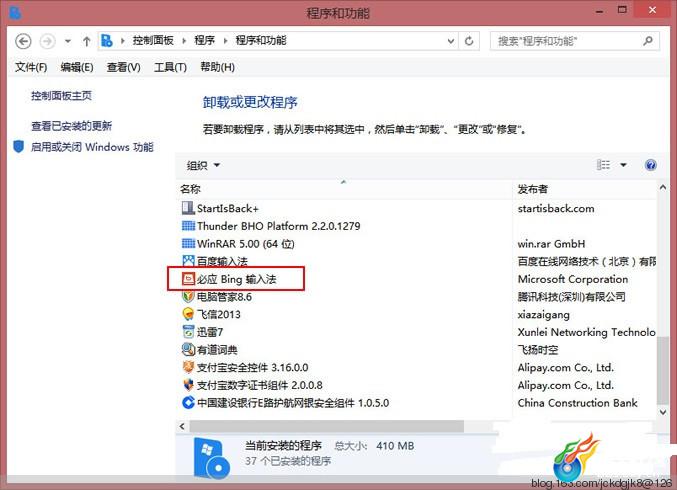This screenshot has height=490, width=677.
Task: Click the magnifier search icon
Action: click(x=648, y=41)
